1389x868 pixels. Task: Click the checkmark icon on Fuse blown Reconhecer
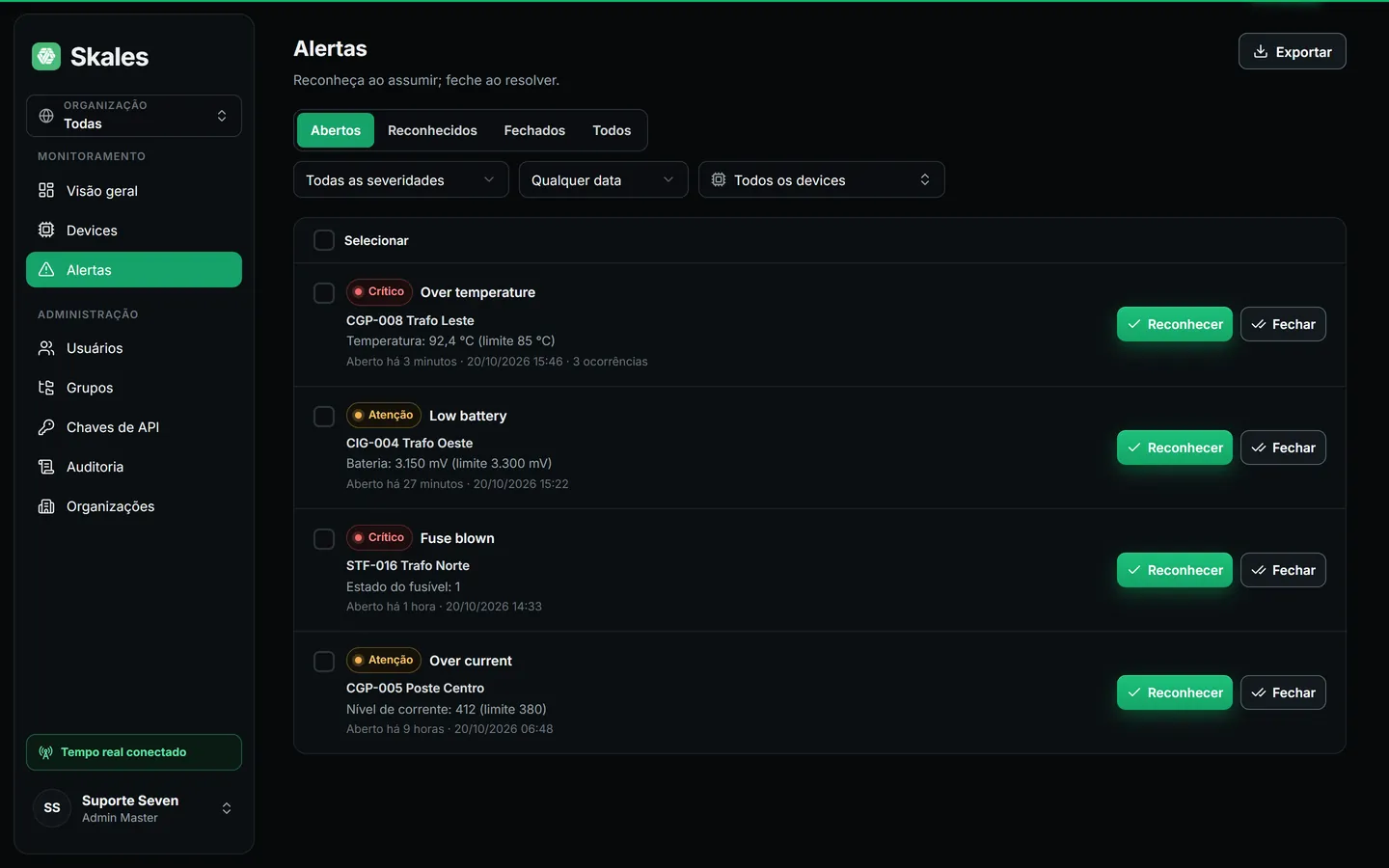click(x=1134, y=570)
